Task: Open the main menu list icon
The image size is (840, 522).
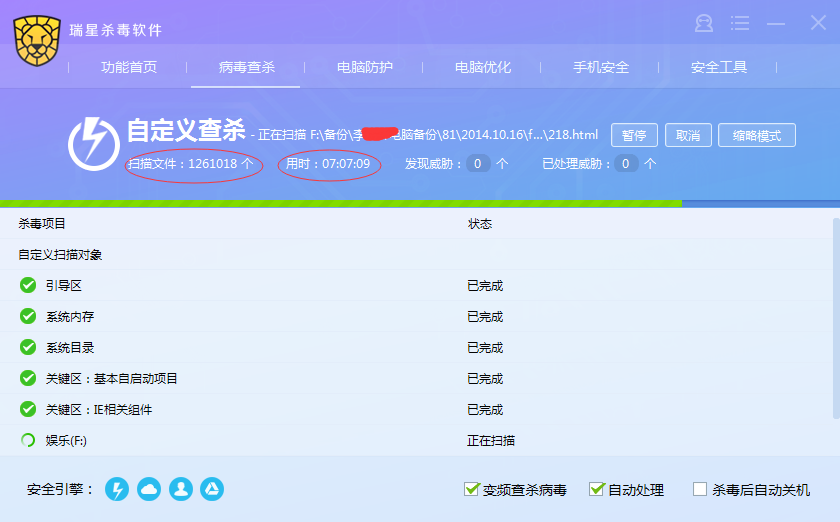Action: click(740, 23)
